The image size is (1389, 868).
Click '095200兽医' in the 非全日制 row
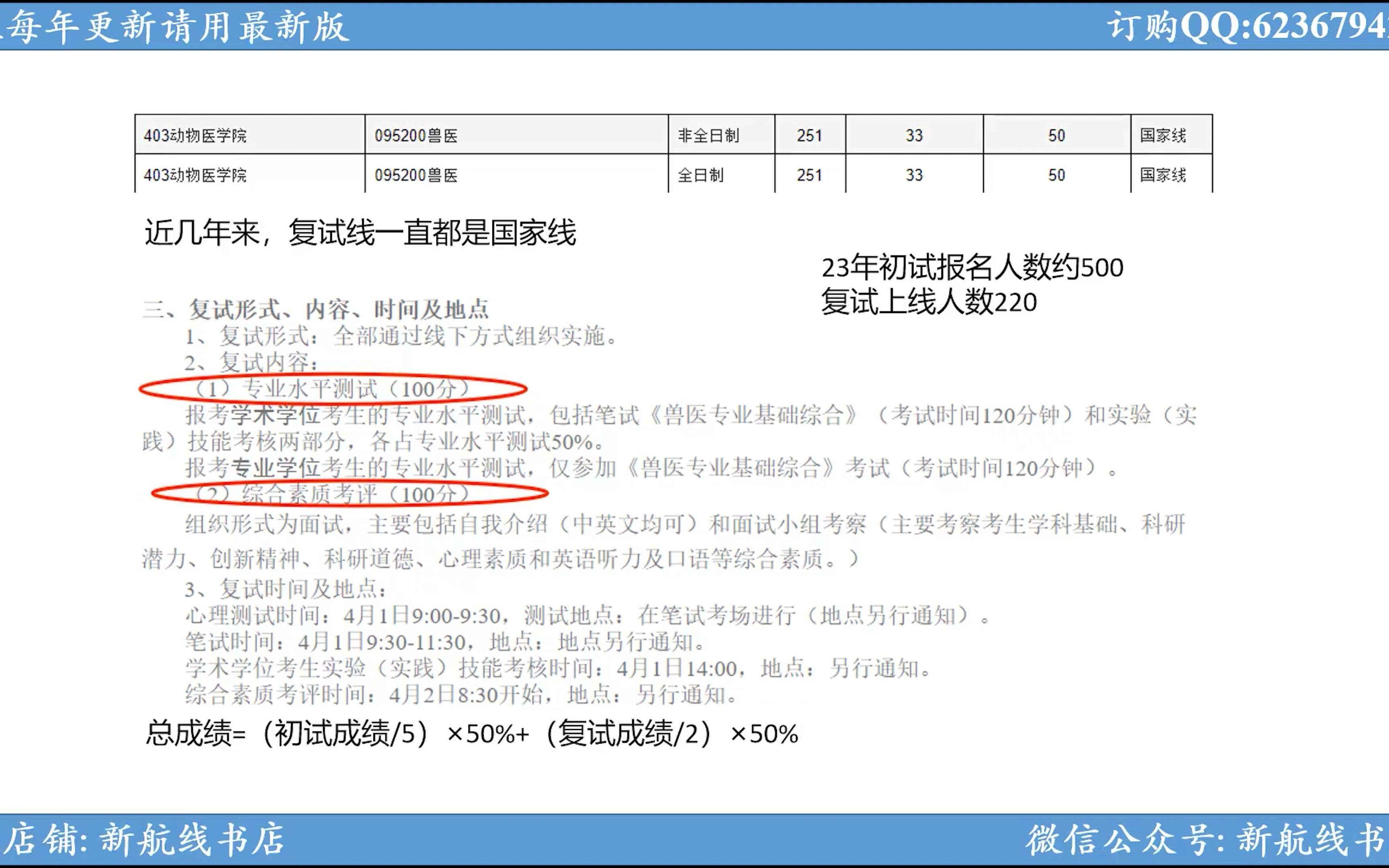coord(416,135)
